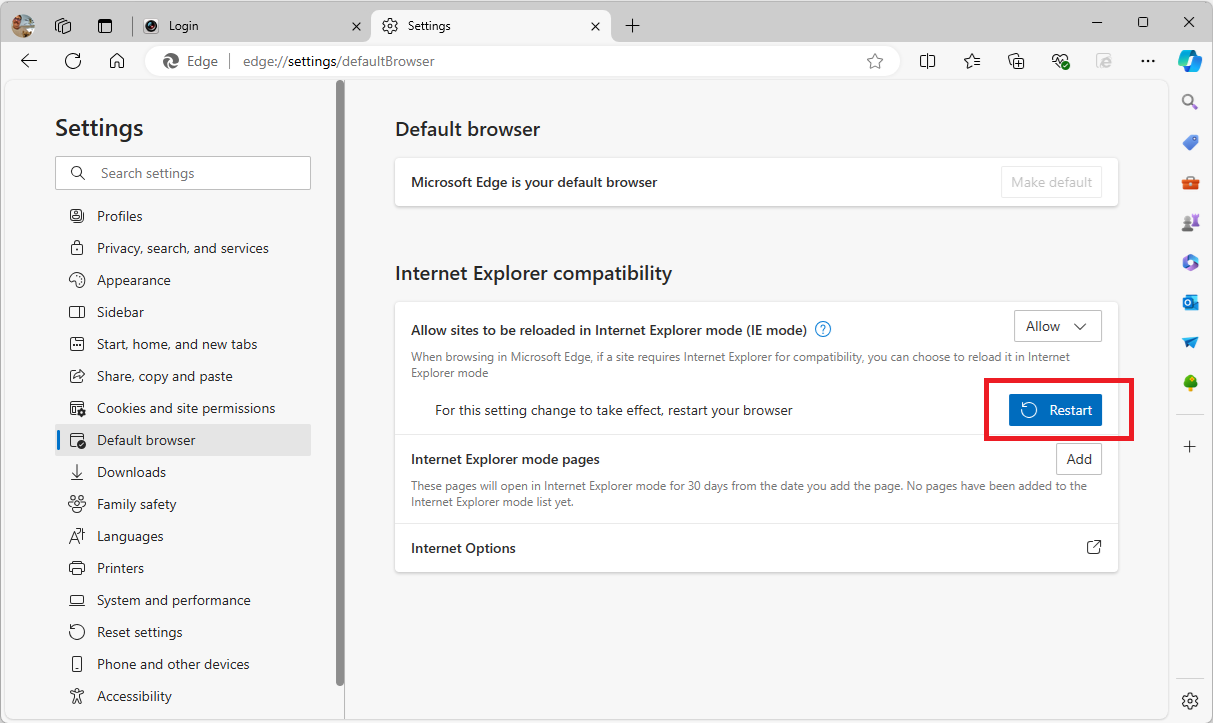This screenshot has height=723, width=1213.
Task: Go to the Home page icon
Action: 117,61
